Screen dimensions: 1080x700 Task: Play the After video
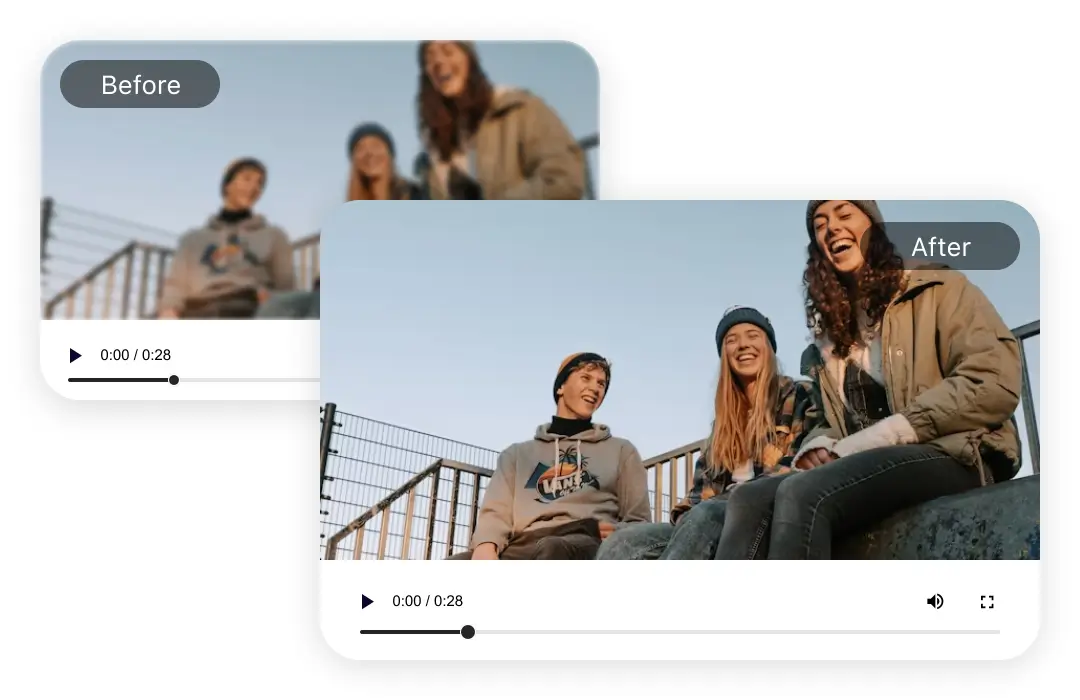coord(367,601)
